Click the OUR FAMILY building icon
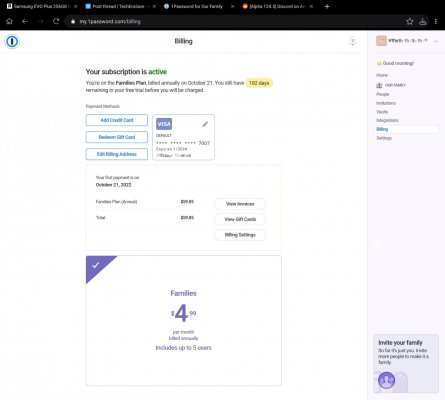 click(379, 85)
